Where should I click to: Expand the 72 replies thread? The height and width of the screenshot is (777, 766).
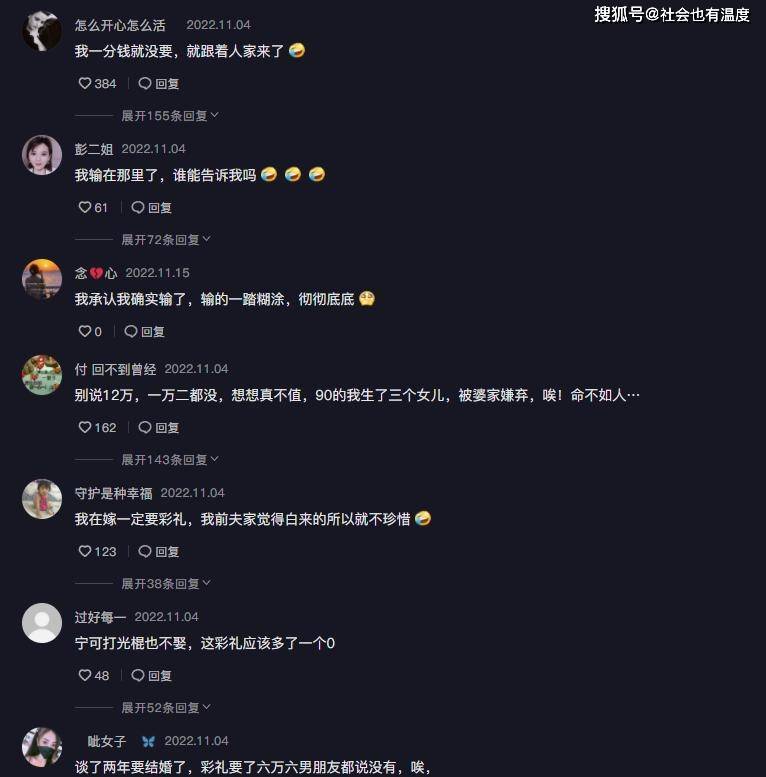(x=166, y=239)
